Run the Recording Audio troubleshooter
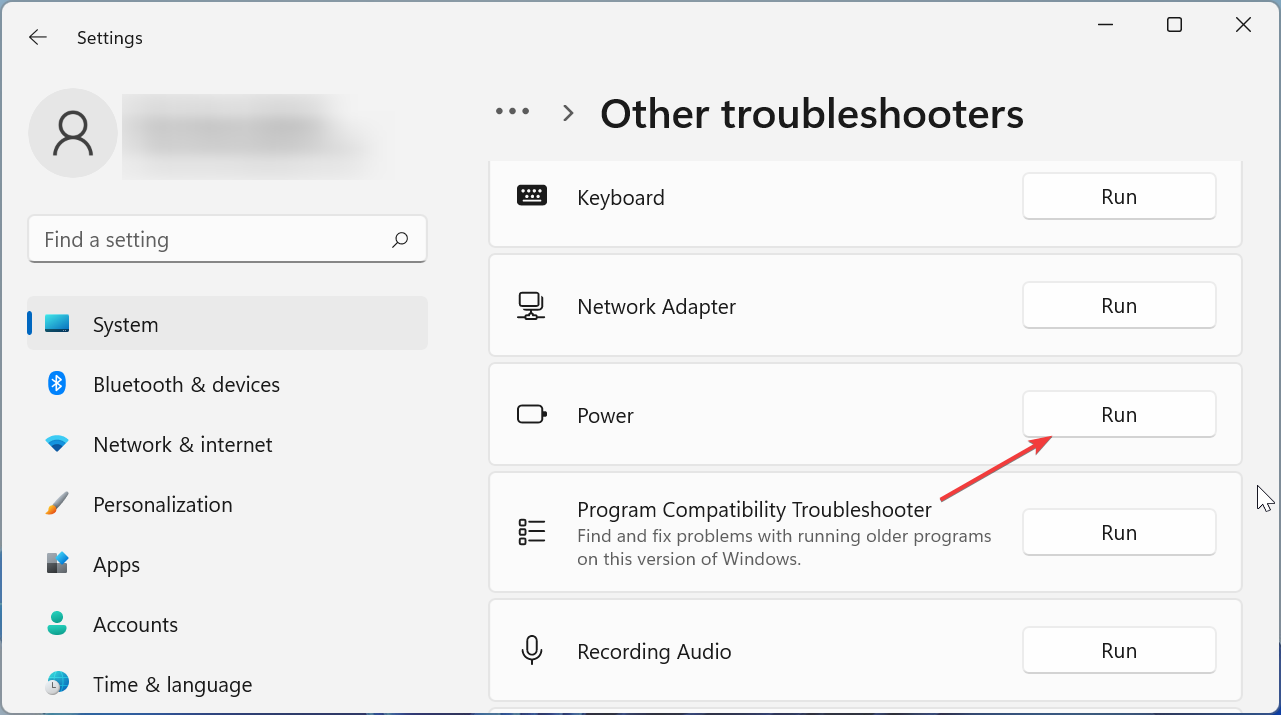Viewport: 1281px width, 715px height. (x=1119, y=650)
